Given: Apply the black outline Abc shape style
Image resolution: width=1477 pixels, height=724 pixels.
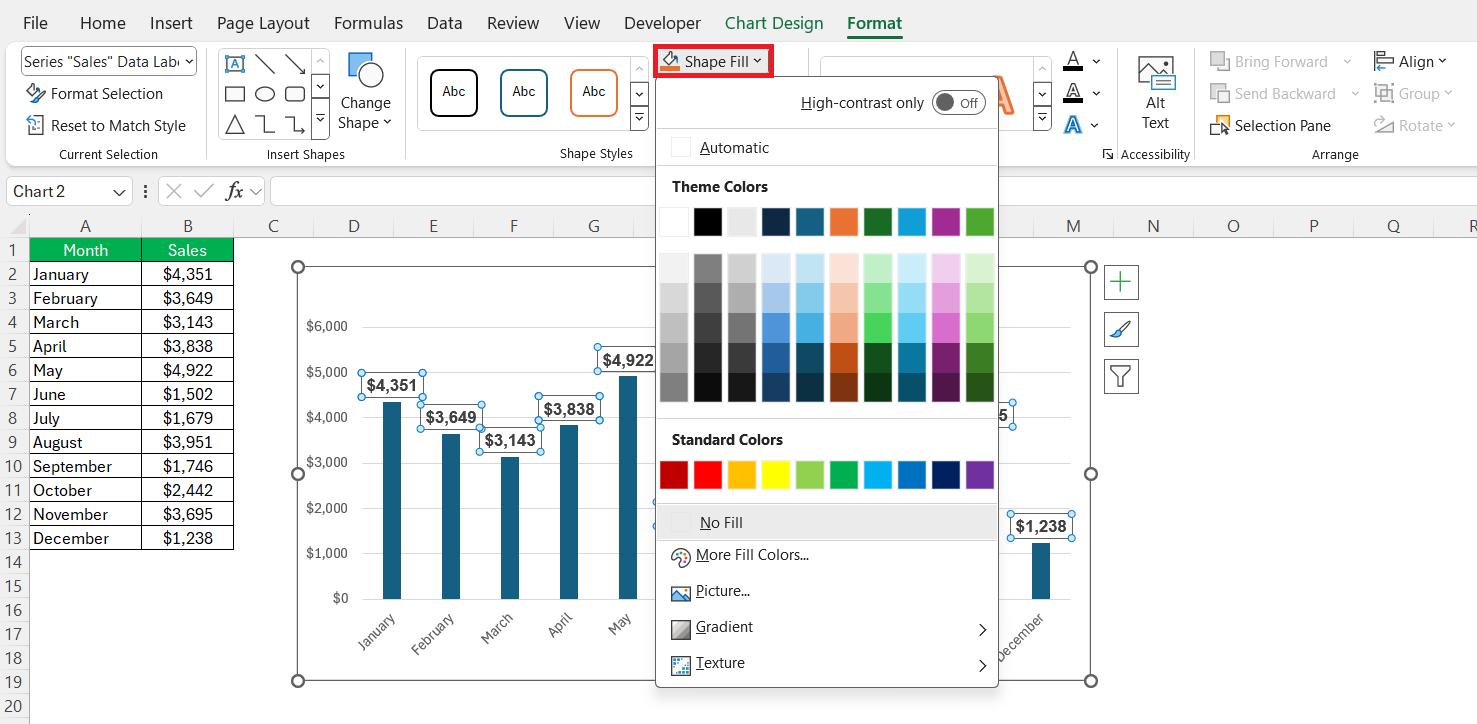Looking at the screenshot, I should pos(454,93).
